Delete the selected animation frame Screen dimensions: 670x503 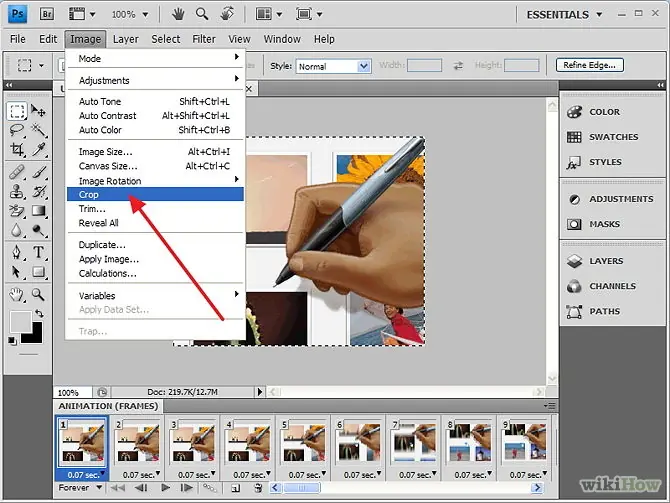point(258,488)
